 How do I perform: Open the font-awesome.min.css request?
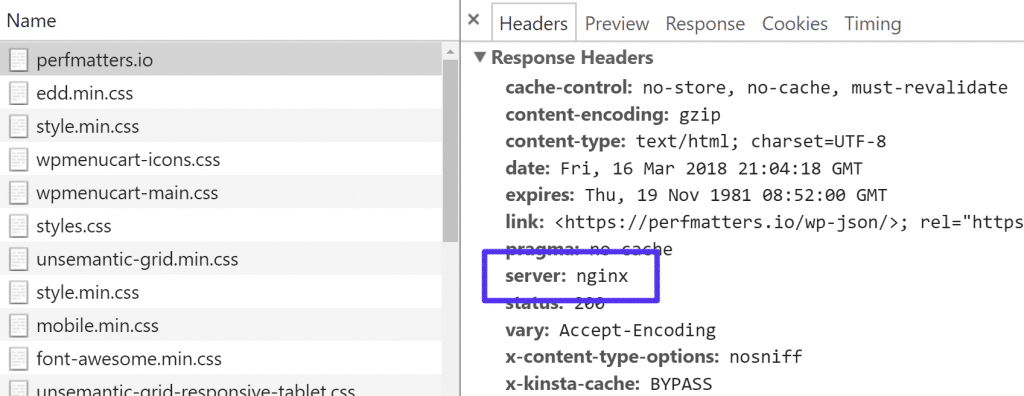221,359
